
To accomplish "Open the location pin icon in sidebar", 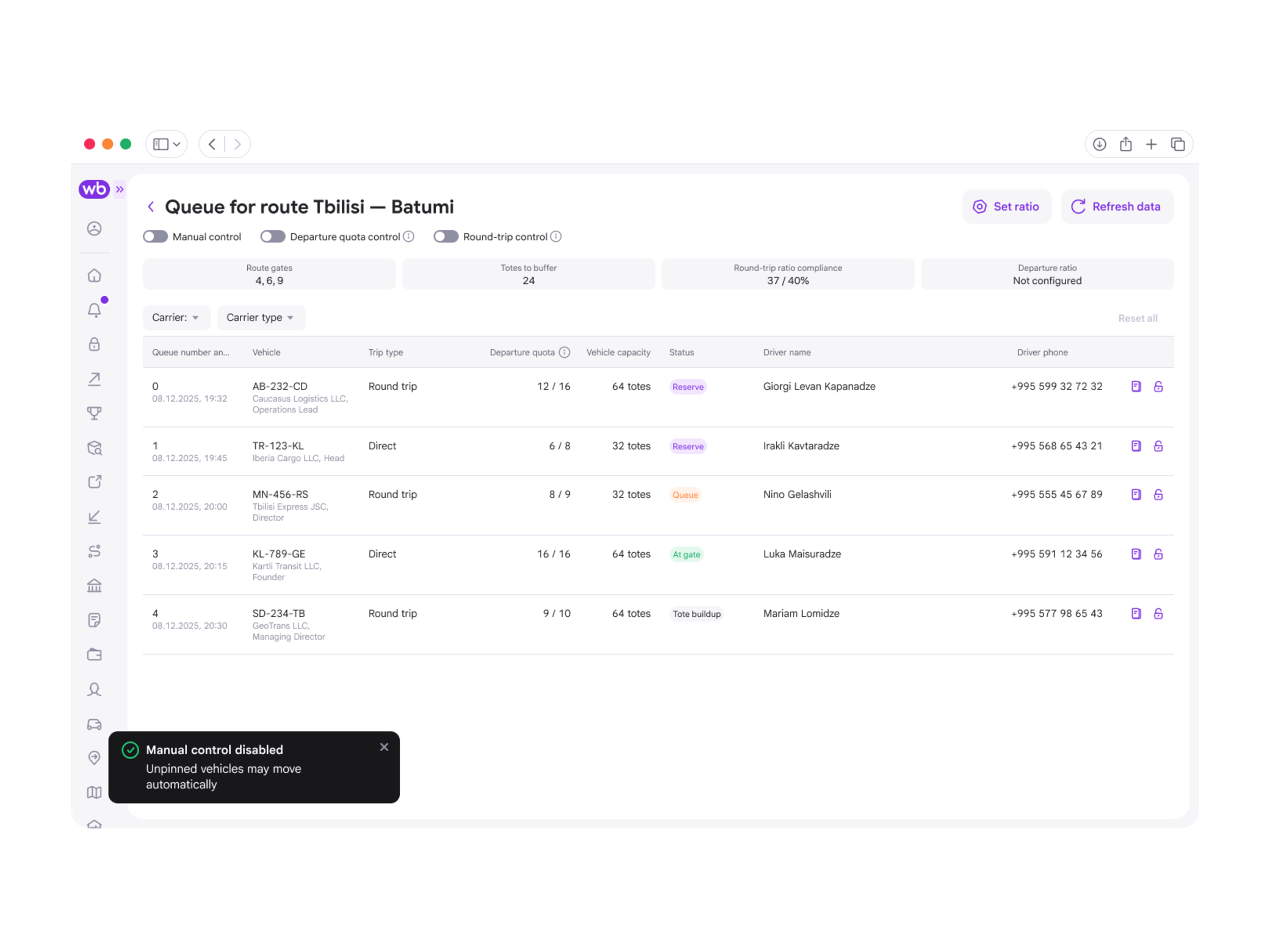I will click(94, 757).
